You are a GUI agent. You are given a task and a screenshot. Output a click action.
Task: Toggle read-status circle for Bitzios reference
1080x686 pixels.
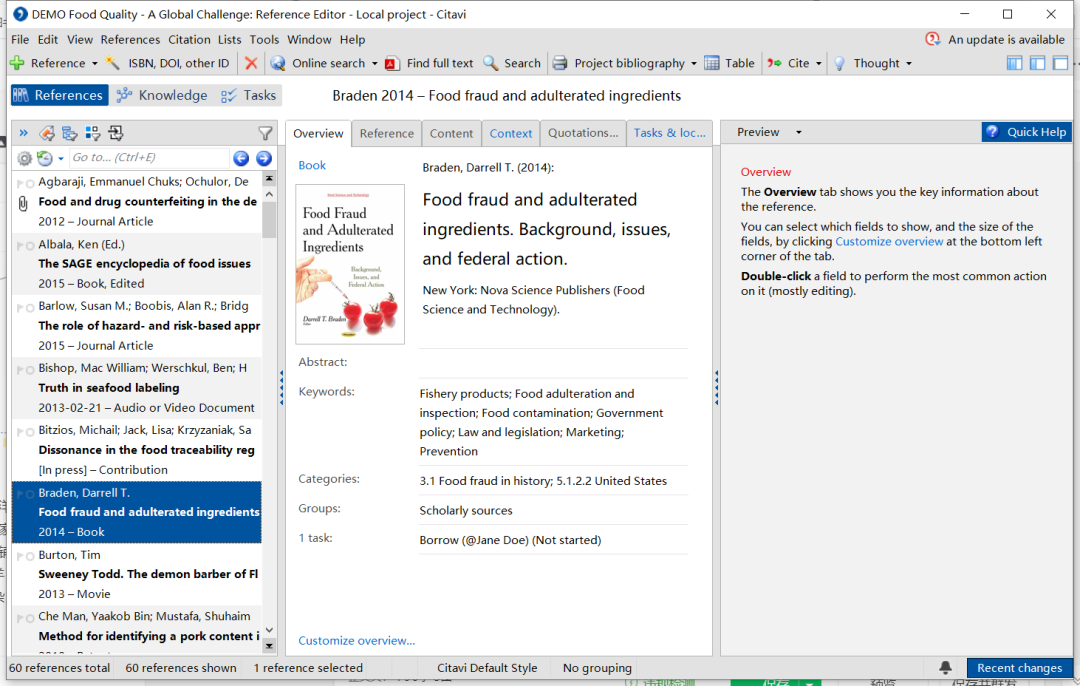[30, 432]
